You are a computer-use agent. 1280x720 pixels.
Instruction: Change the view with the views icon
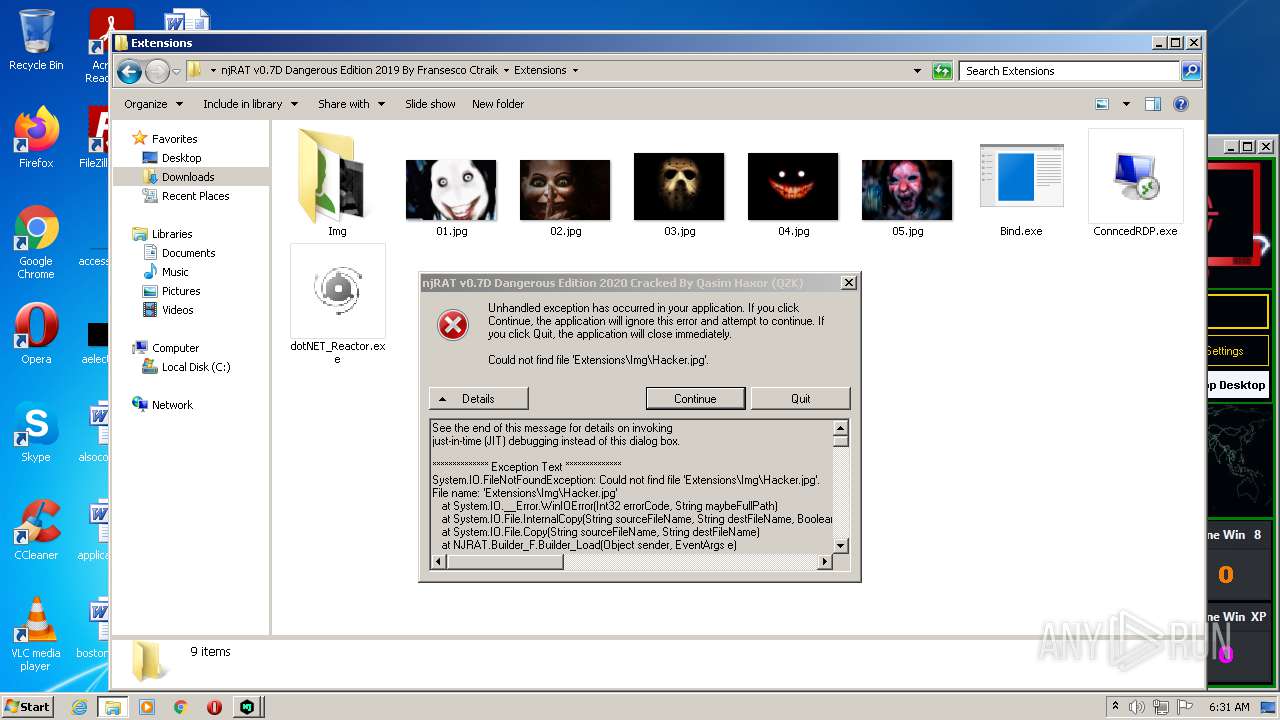click(x=1102, y=104)
